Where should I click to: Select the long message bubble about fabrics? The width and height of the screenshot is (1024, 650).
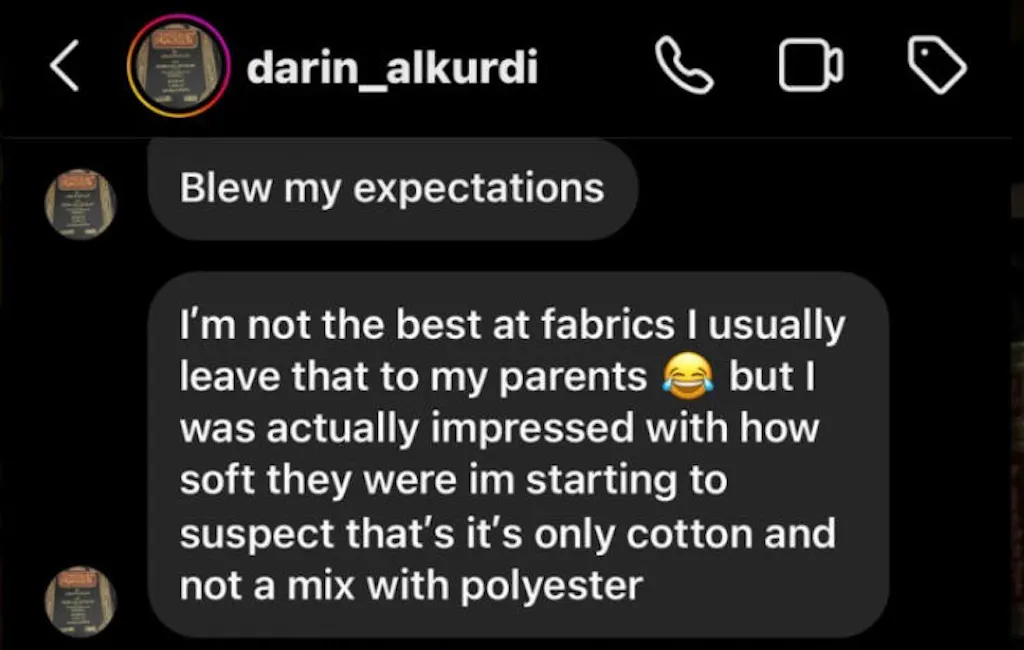[x=518, y=455]
